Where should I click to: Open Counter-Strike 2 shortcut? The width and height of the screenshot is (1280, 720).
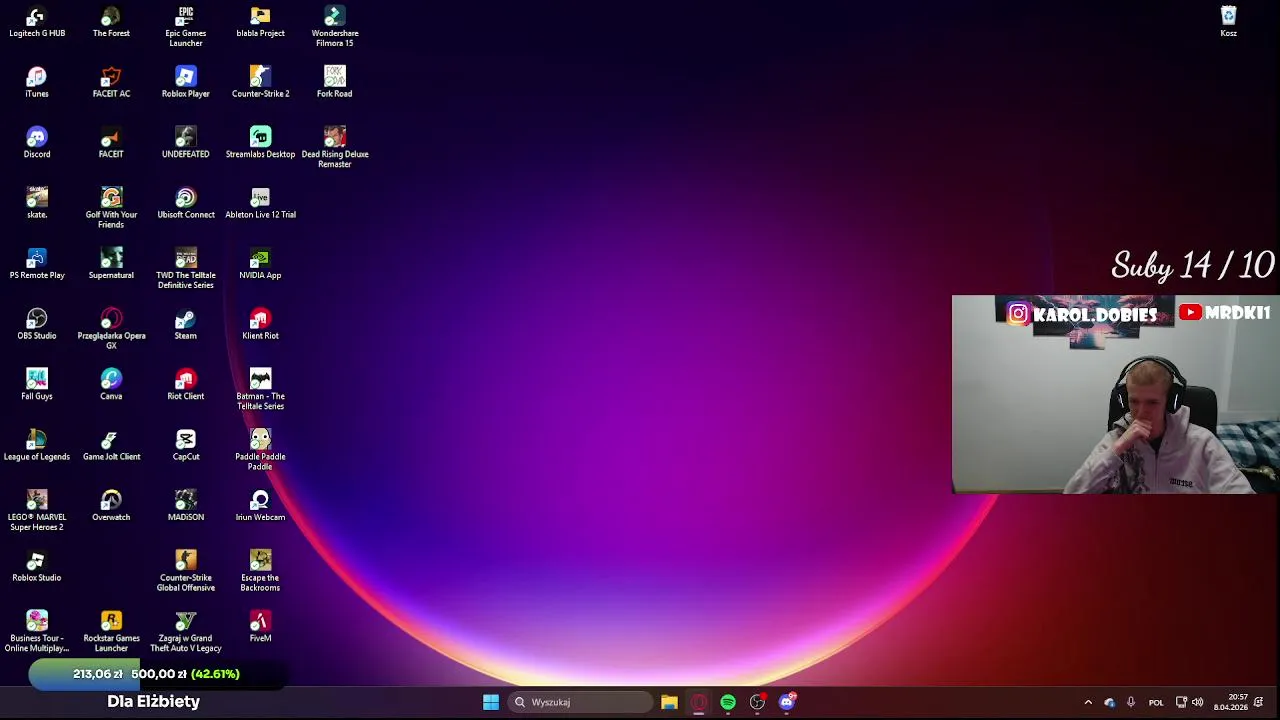(260, 83)
